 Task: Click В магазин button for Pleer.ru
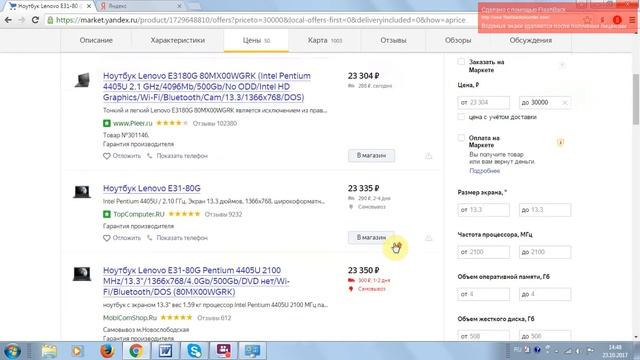click(x=371, y=156)
